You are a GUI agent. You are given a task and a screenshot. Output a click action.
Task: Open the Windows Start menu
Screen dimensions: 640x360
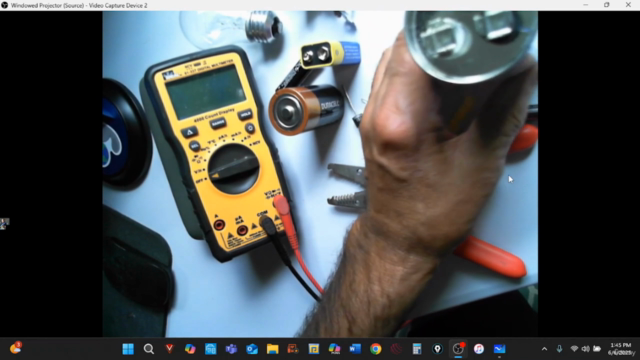click(128, 349)
